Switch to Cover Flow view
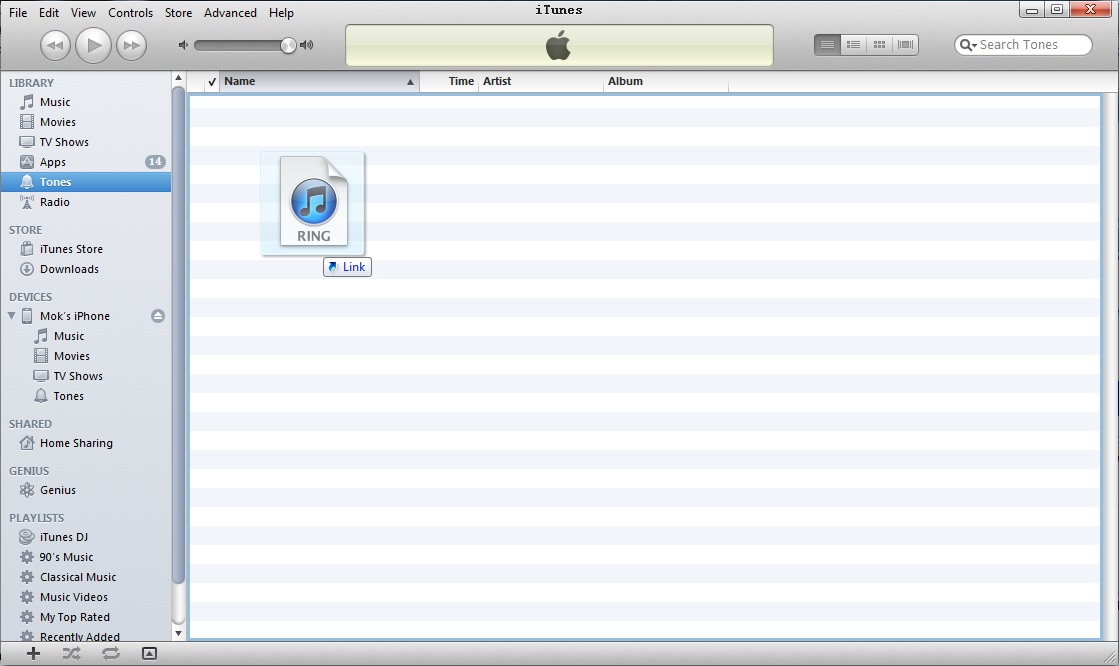Screen dimensions: 1119x666 tap(906, 44)
